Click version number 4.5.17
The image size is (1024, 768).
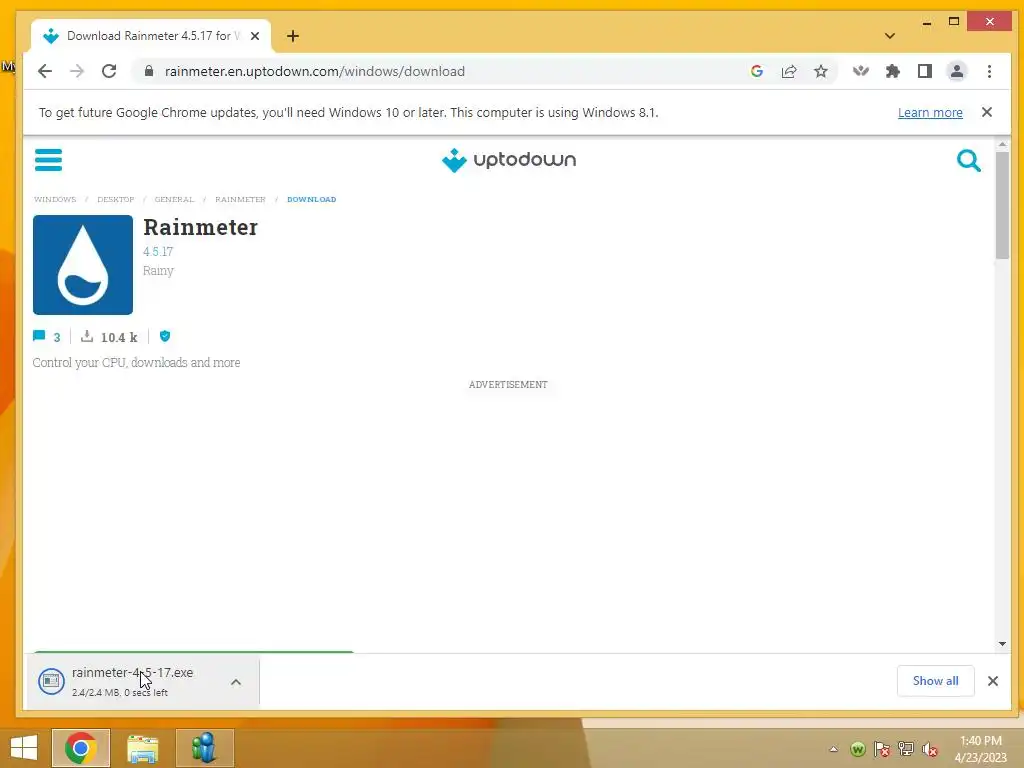point(158,251)
